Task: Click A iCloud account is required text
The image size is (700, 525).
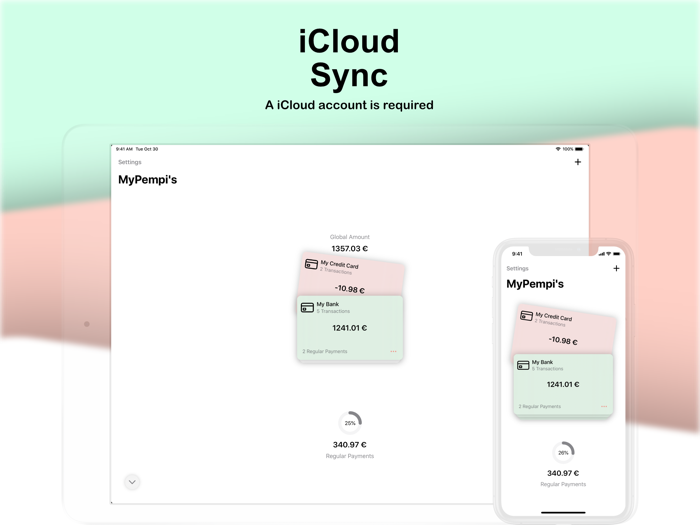Action: click(349, 105)
